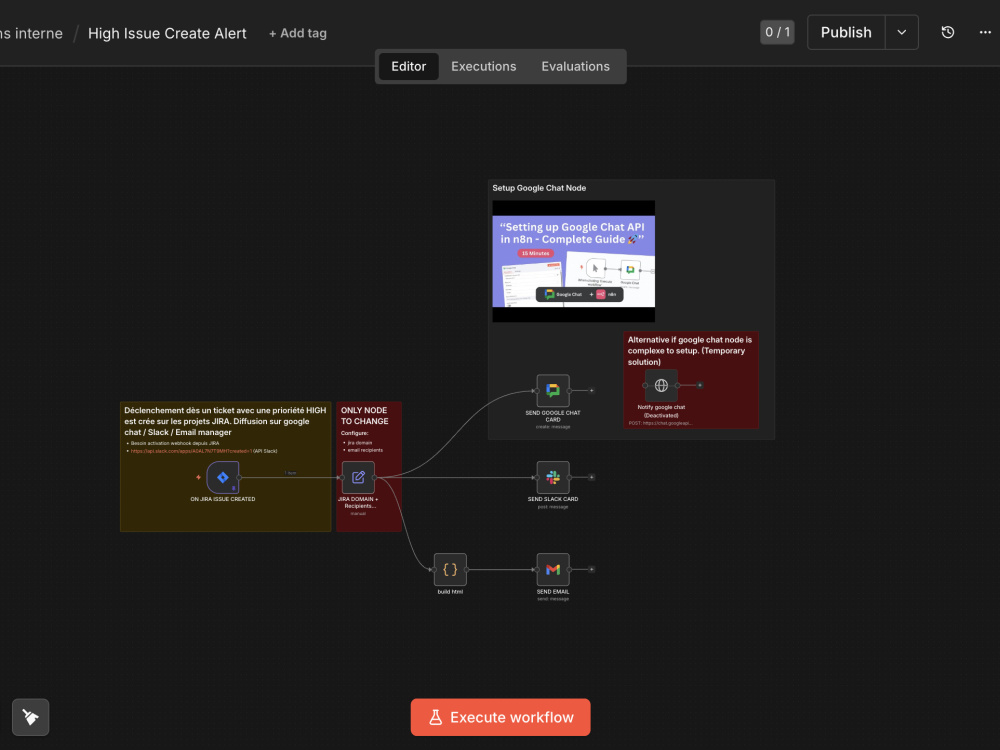Switch to the Executions tab
Viewport: 1000px width, 750px height.
pos(483,66)
